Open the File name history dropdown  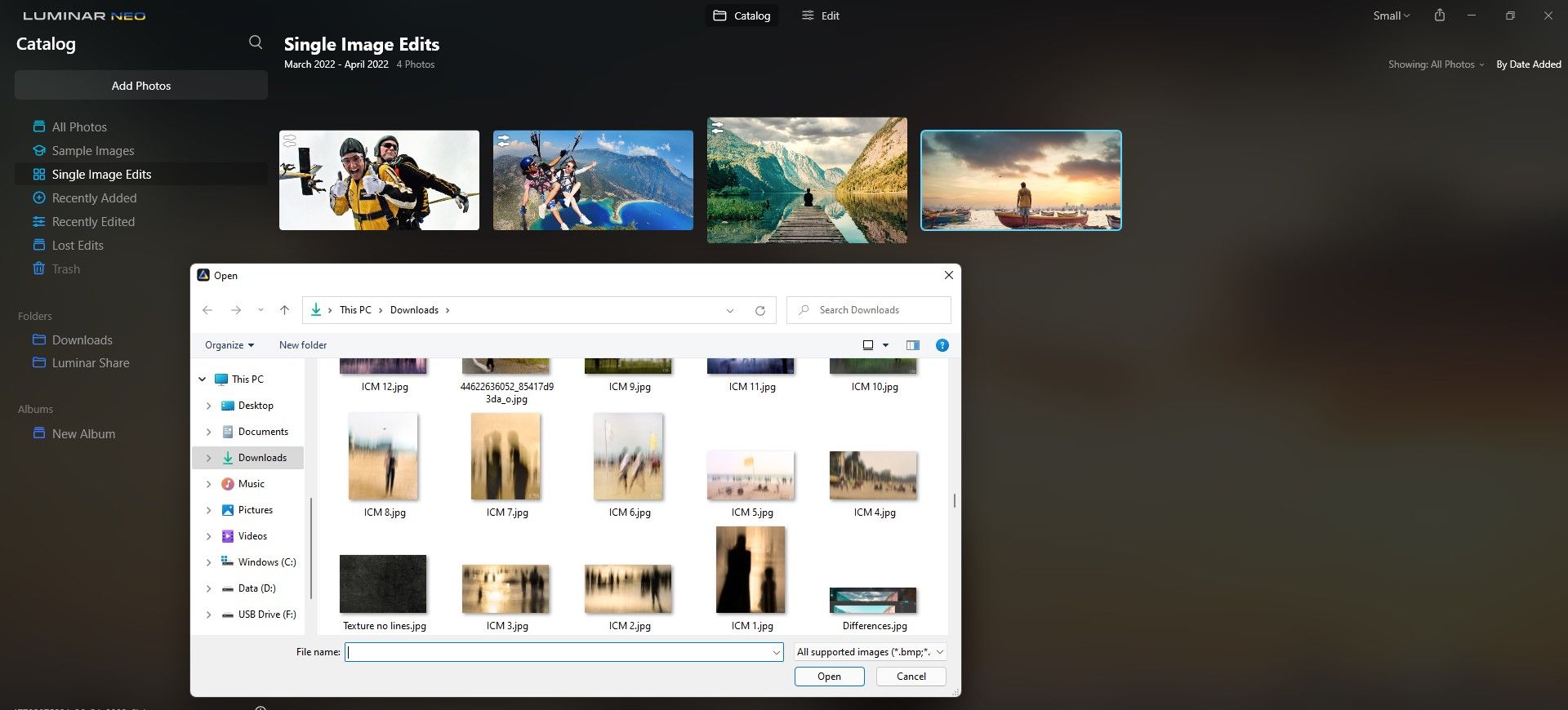tap(776, 652)
